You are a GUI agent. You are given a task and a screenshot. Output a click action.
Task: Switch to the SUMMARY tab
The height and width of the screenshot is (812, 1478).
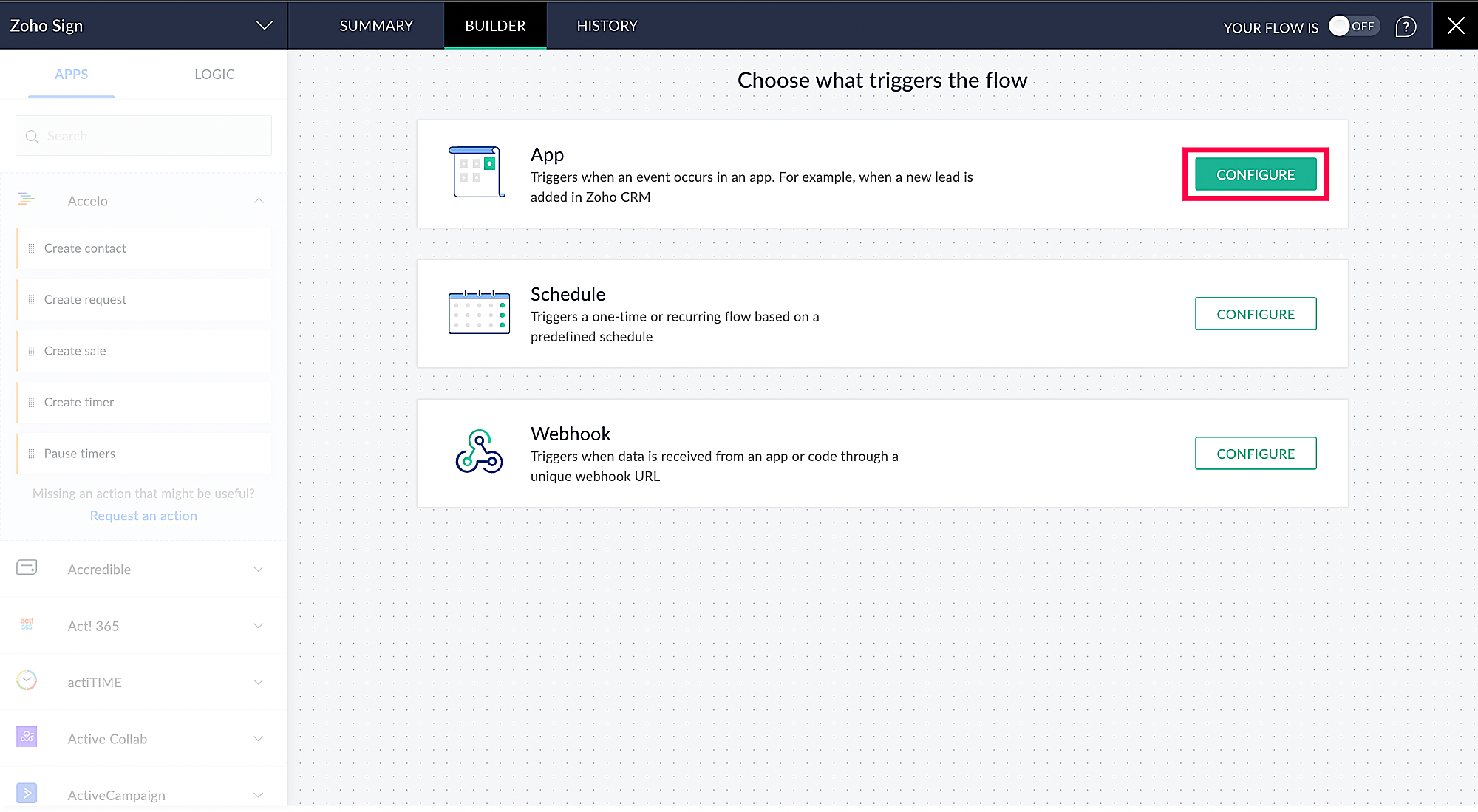376,26
